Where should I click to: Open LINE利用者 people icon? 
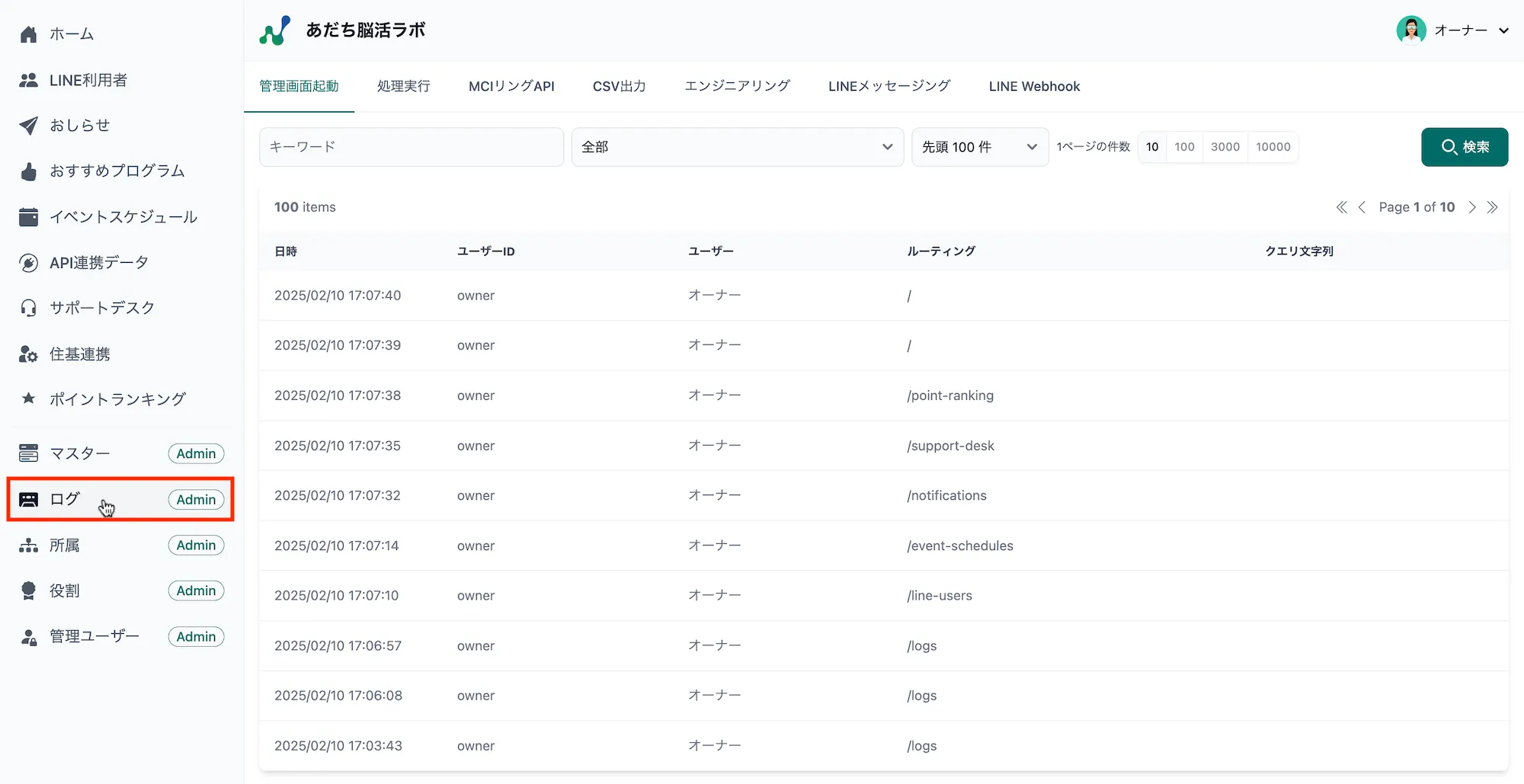pyautogui.click(x=28, y=80)
